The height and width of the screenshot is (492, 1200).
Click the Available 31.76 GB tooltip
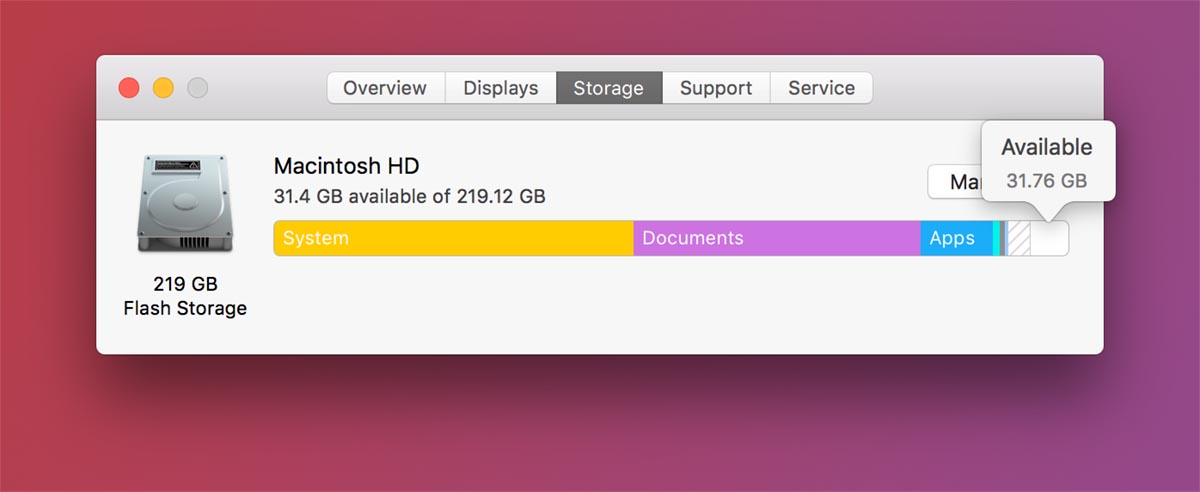[x=1047, y=162]
